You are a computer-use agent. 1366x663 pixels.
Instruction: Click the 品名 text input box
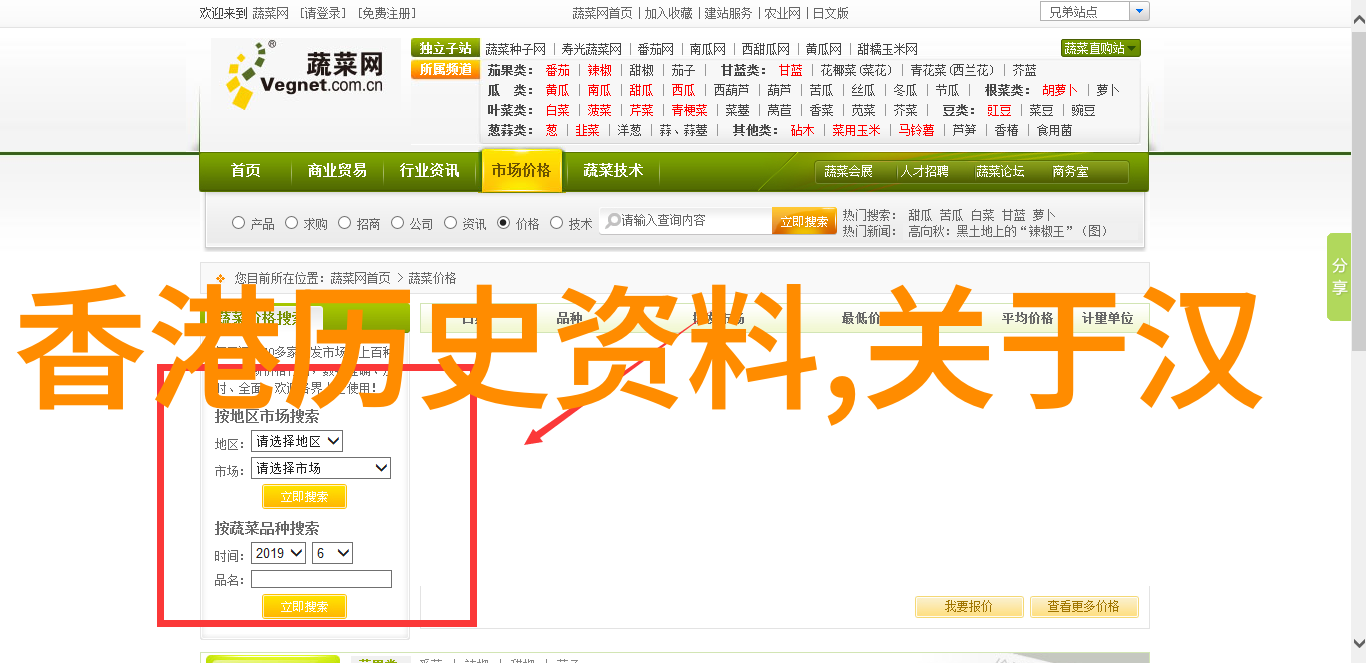(x=321, y=579)
